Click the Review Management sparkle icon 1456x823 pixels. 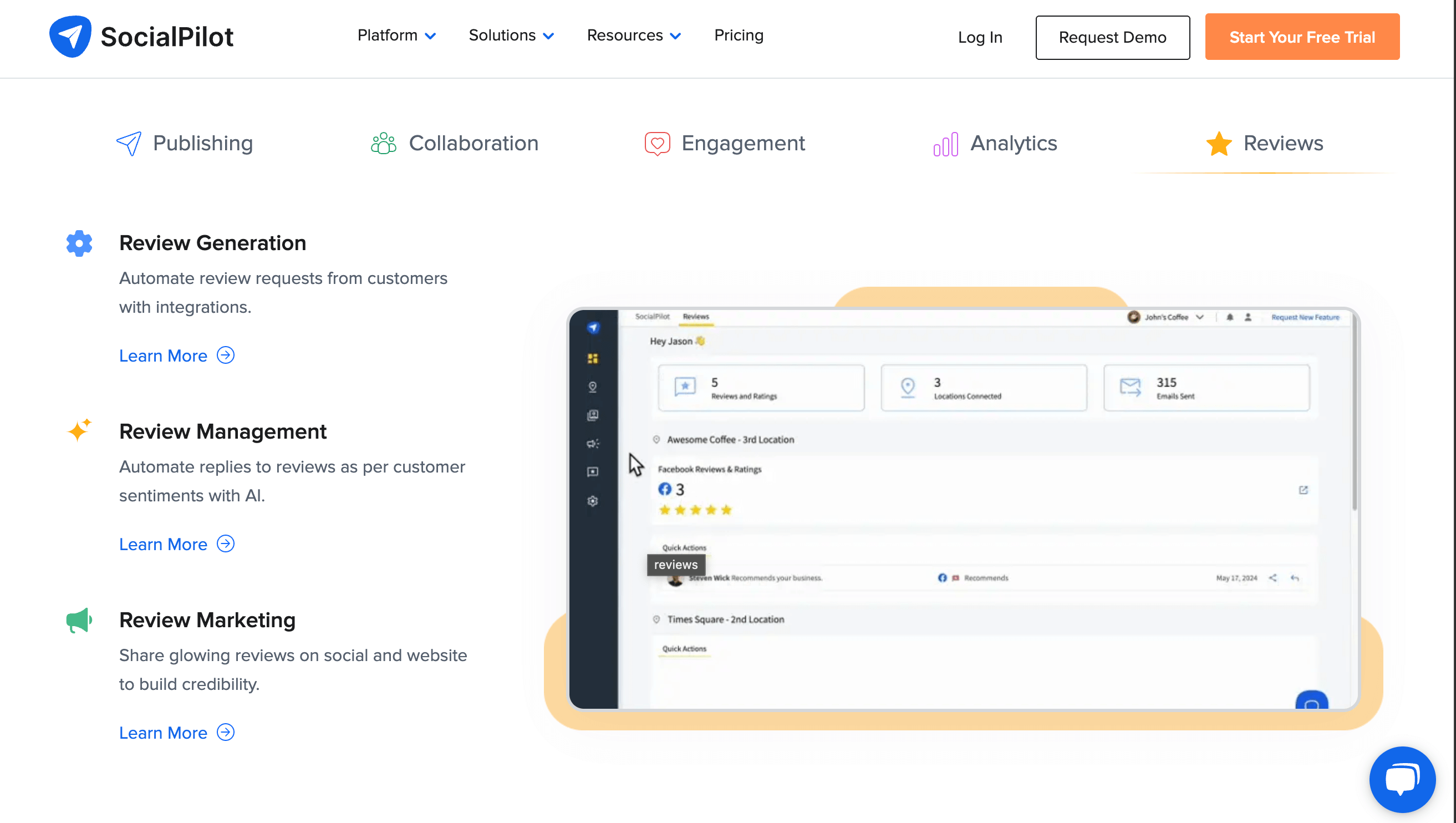79,430
